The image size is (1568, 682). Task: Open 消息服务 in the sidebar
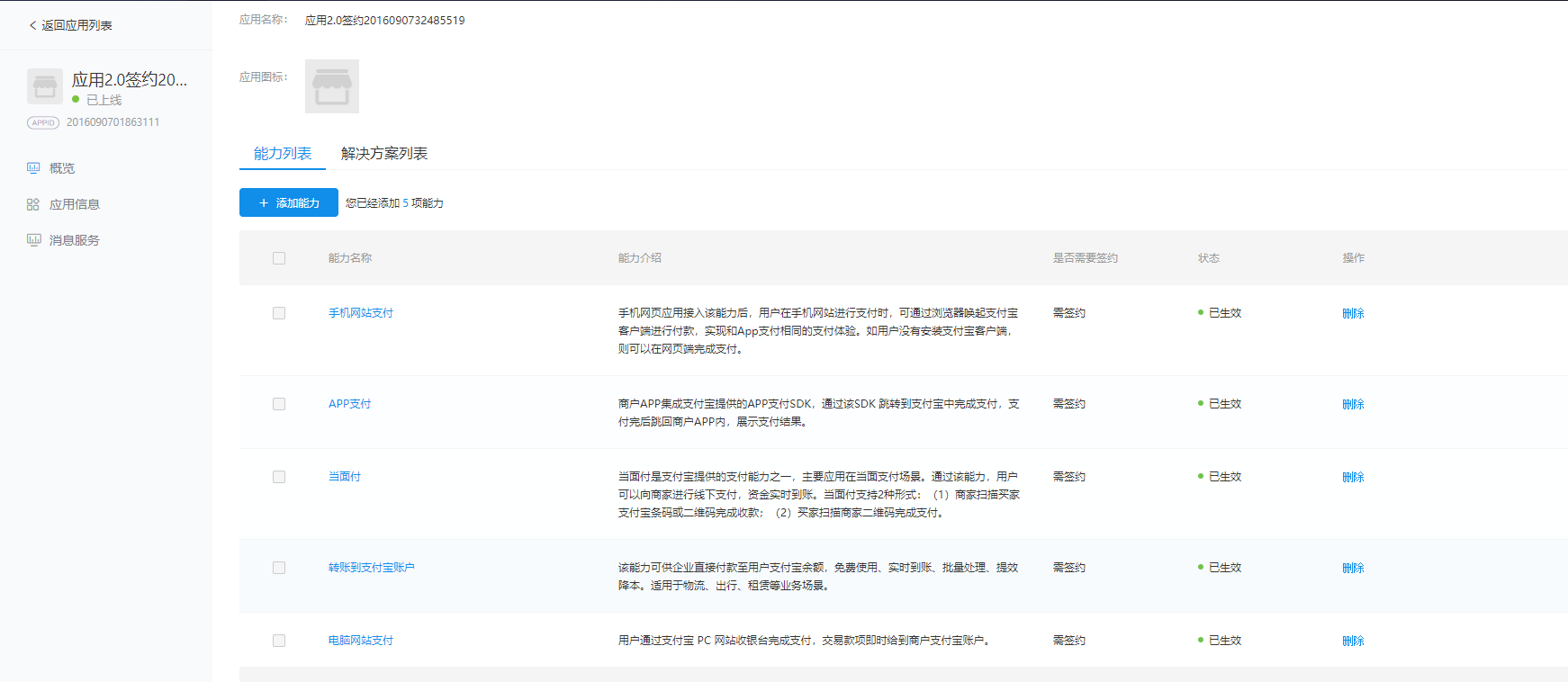point(75,240)
